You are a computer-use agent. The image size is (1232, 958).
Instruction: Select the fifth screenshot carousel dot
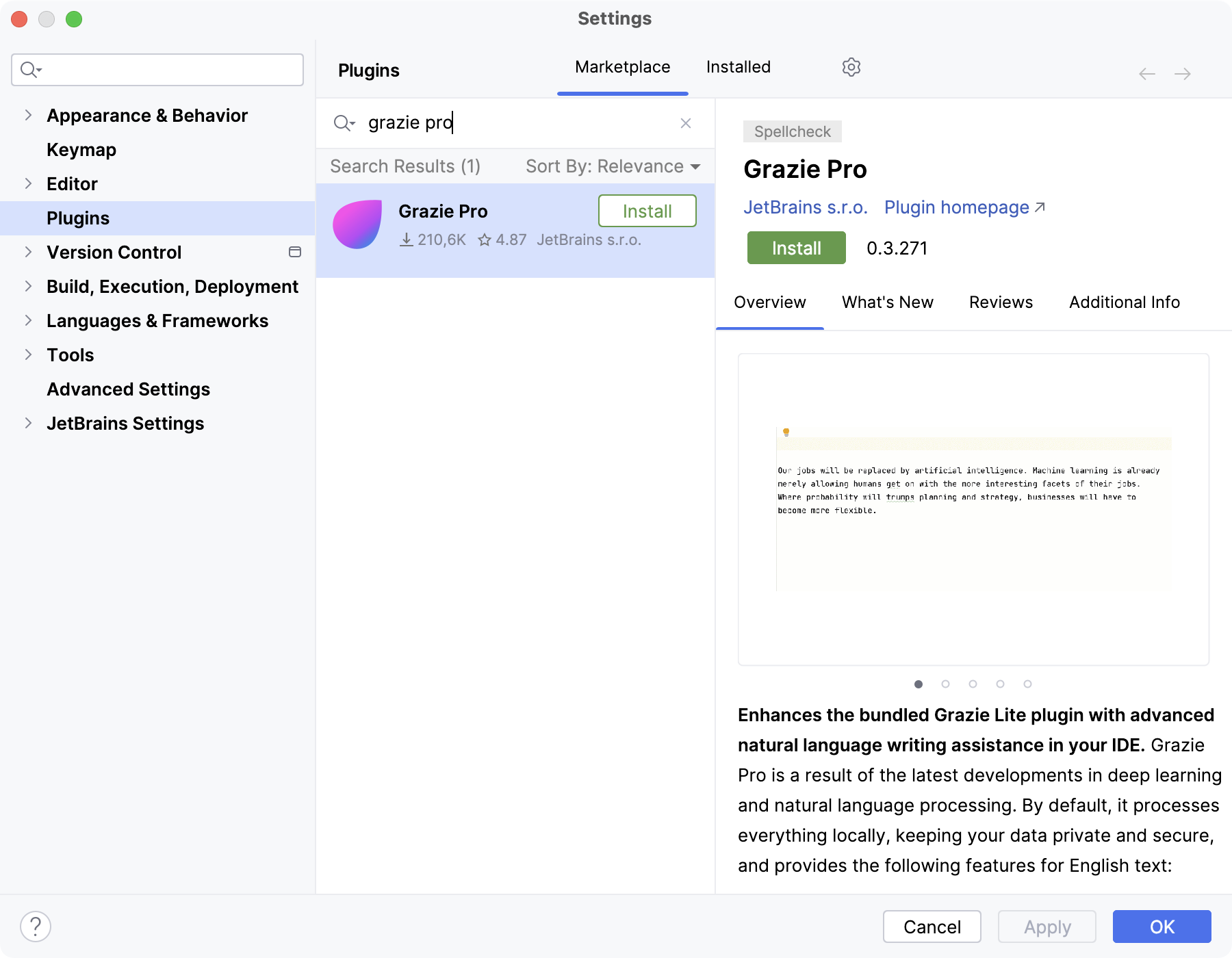(x=1028, y=684)
